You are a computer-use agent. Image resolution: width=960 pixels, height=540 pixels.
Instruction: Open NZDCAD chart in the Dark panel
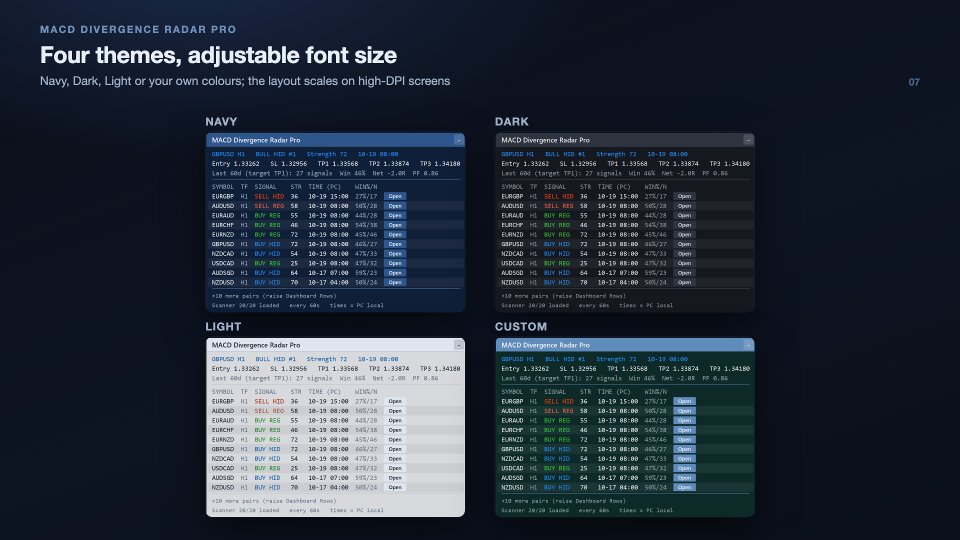click(684, 253)
